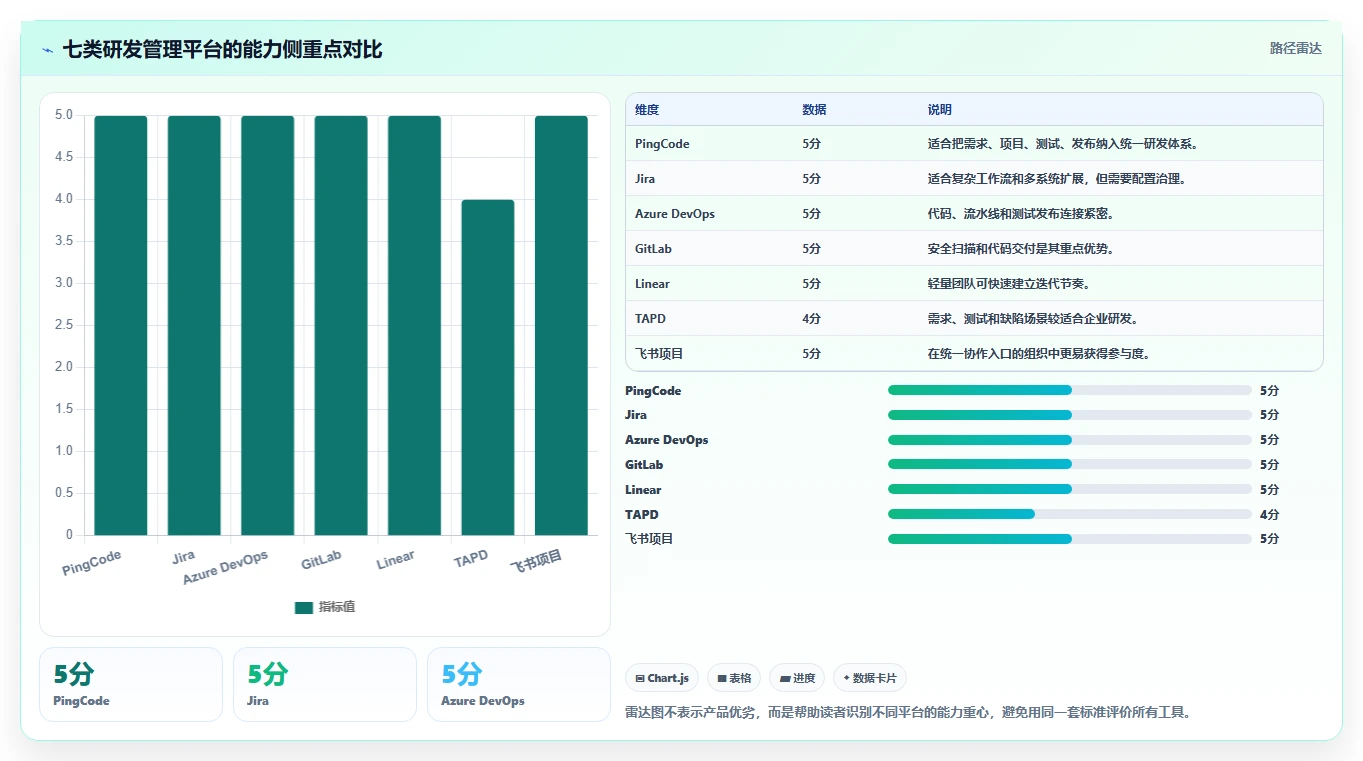Click the Linear progress bar
Screen dimensions: 1363x761
[x=1070, y=489]
